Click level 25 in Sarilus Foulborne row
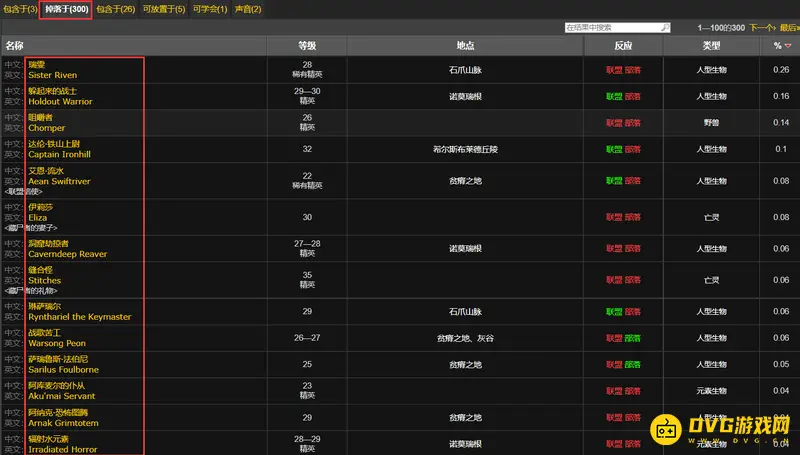800x455 pixels. pos(307,364)
